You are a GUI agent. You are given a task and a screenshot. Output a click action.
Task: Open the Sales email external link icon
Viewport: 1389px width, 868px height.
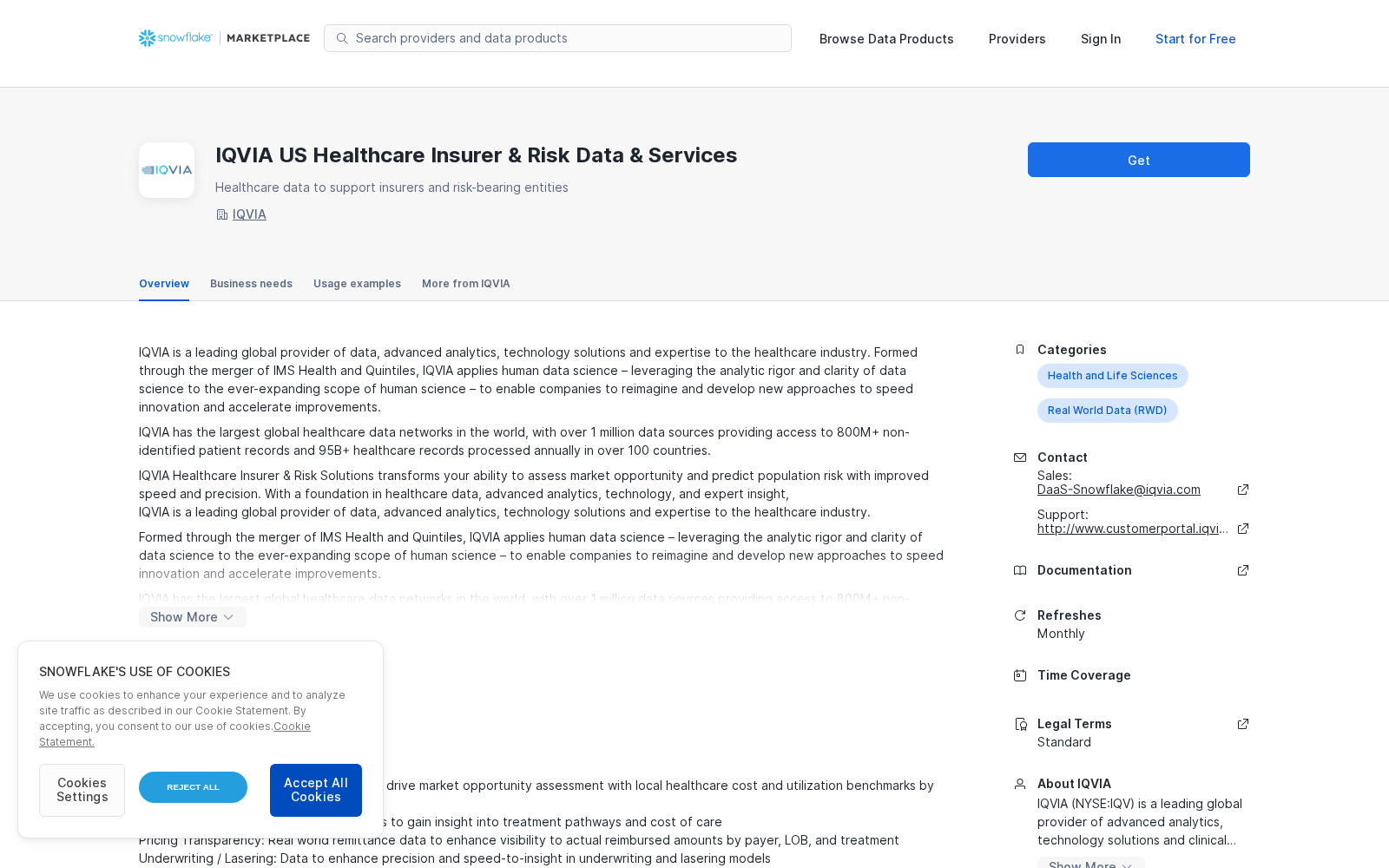tap(1243, 490)
